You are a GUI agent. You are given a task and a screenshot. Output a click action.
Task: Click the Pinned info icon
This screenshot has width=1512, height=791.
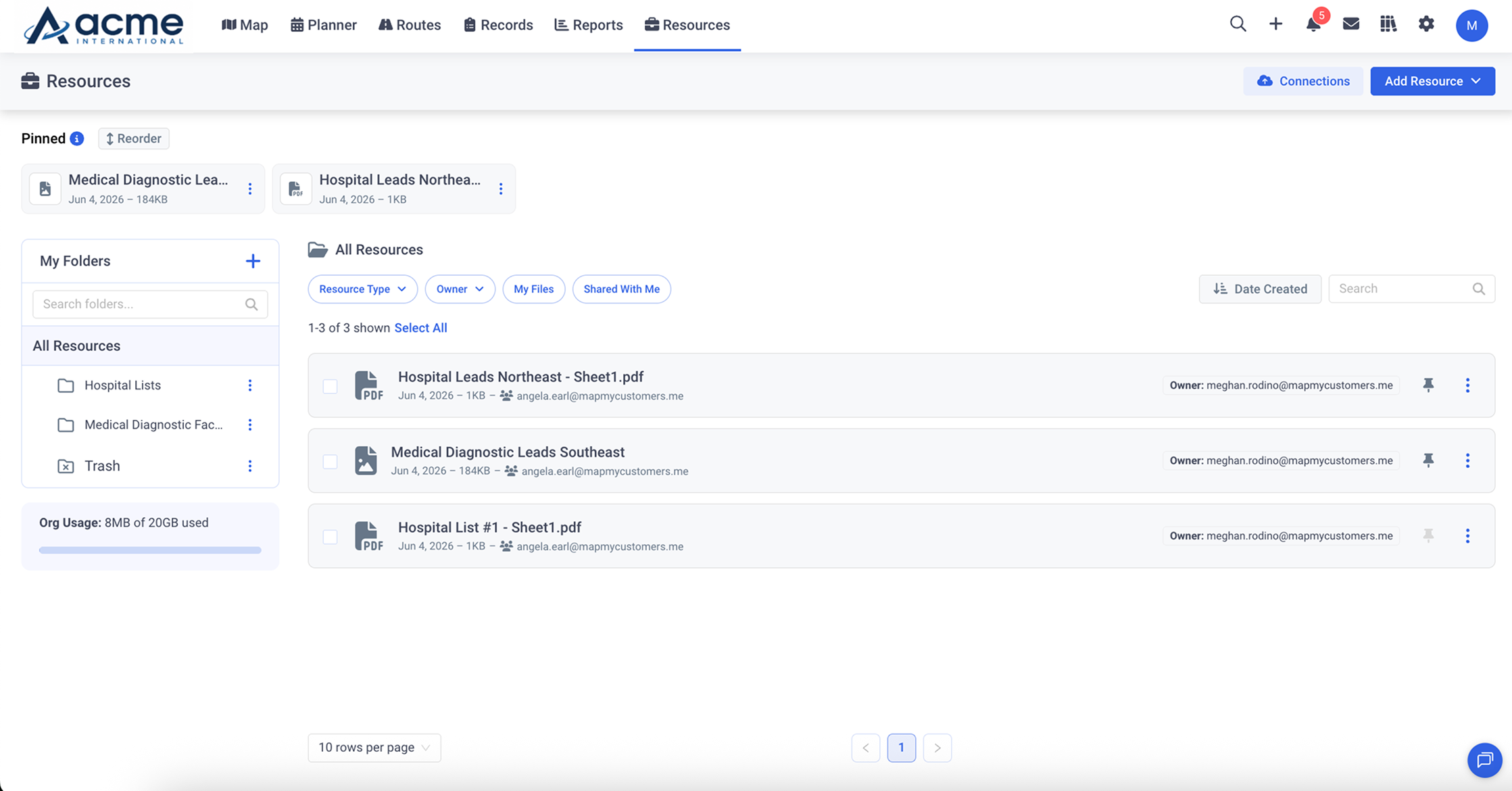point(77,139)
